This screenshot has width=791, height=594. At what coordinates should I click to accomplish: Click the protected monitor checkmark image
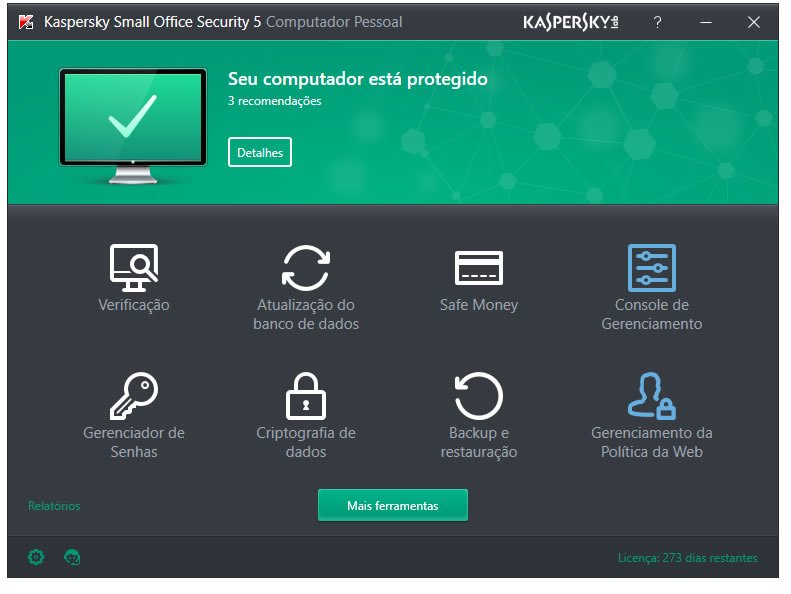(133, 126)
